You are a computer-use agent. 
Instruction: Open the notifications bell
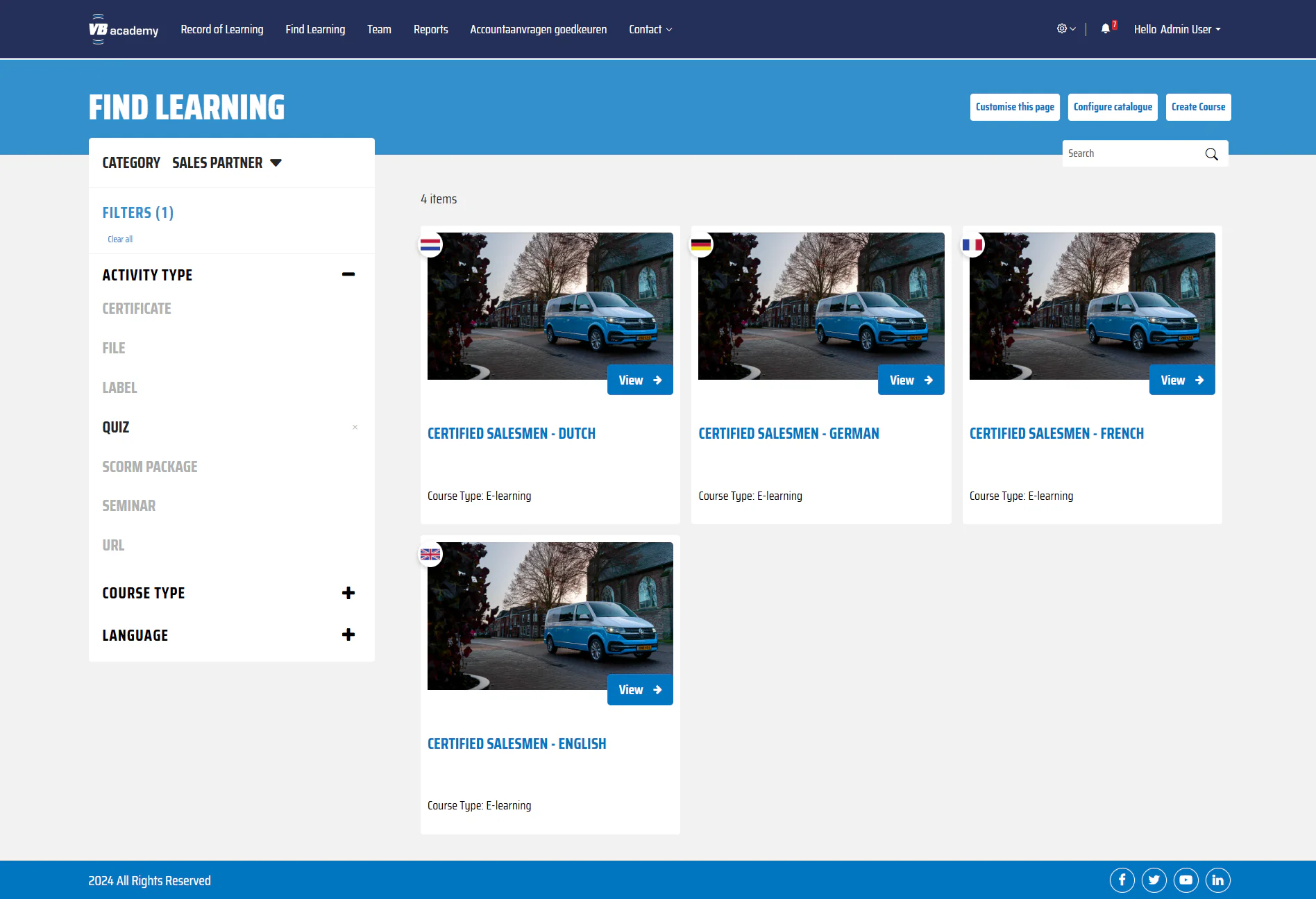(1106, 29)
